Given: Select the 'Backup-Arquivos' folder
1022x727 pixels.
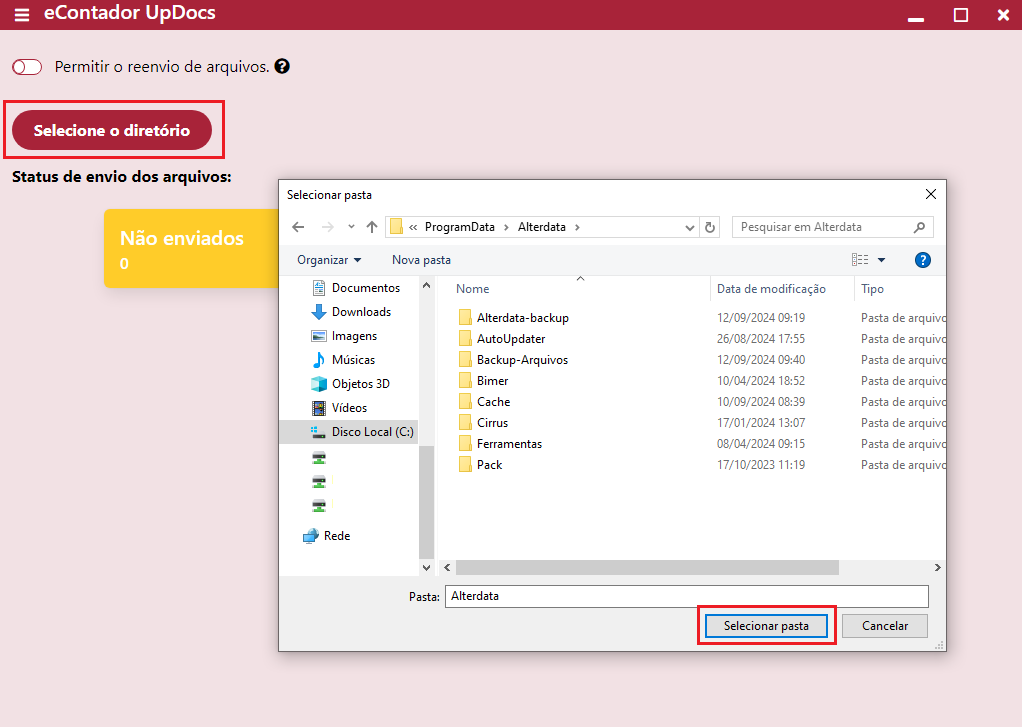Looking at the screenshot, I should pyautogui.click(x=522, y=360).
